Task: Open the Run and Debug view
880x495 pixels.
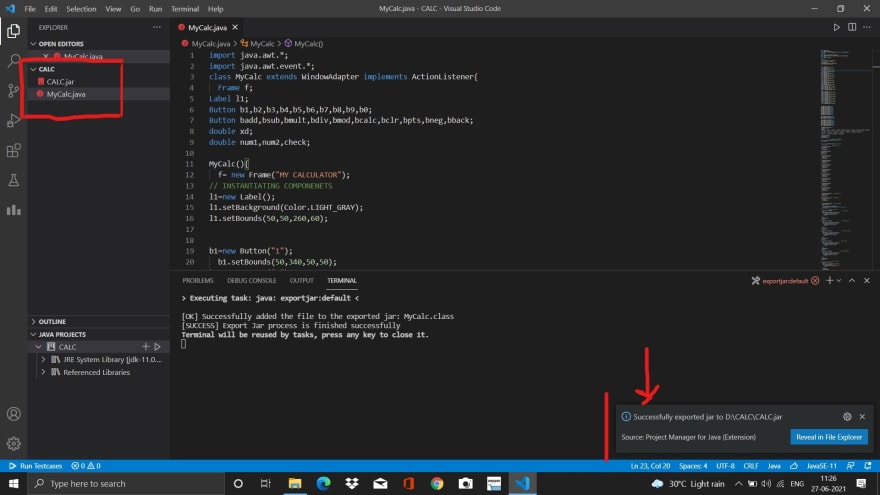Action: coord(13,120)
